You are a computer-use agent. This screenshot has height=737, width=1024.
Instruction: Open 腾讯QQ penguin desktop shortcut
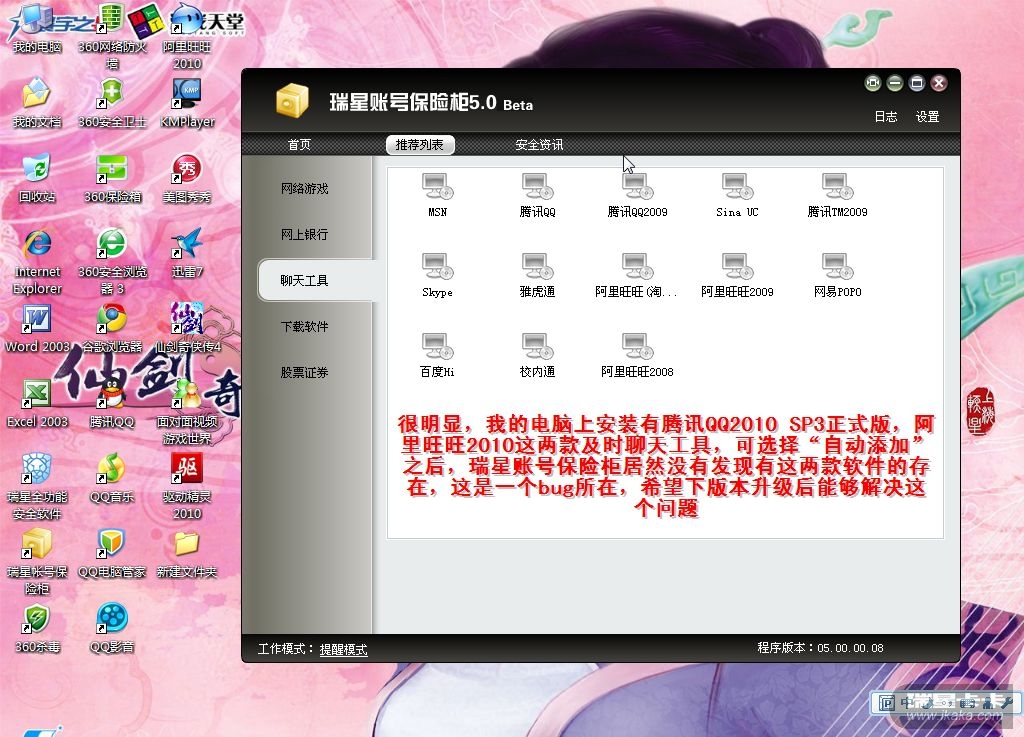coord(112,403)
